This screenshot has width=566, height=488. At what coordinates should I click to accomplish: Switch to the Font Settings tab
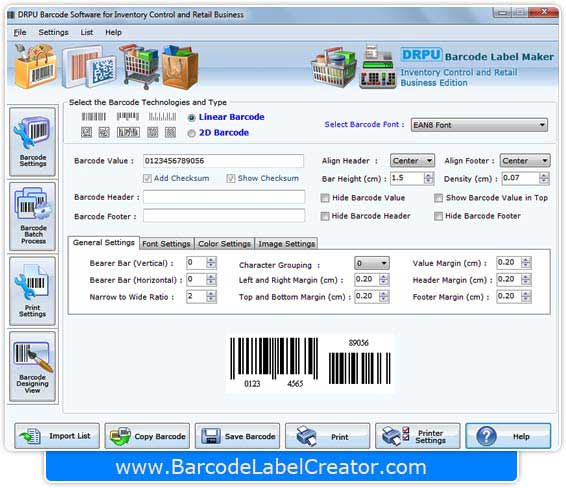pos(166,244)
